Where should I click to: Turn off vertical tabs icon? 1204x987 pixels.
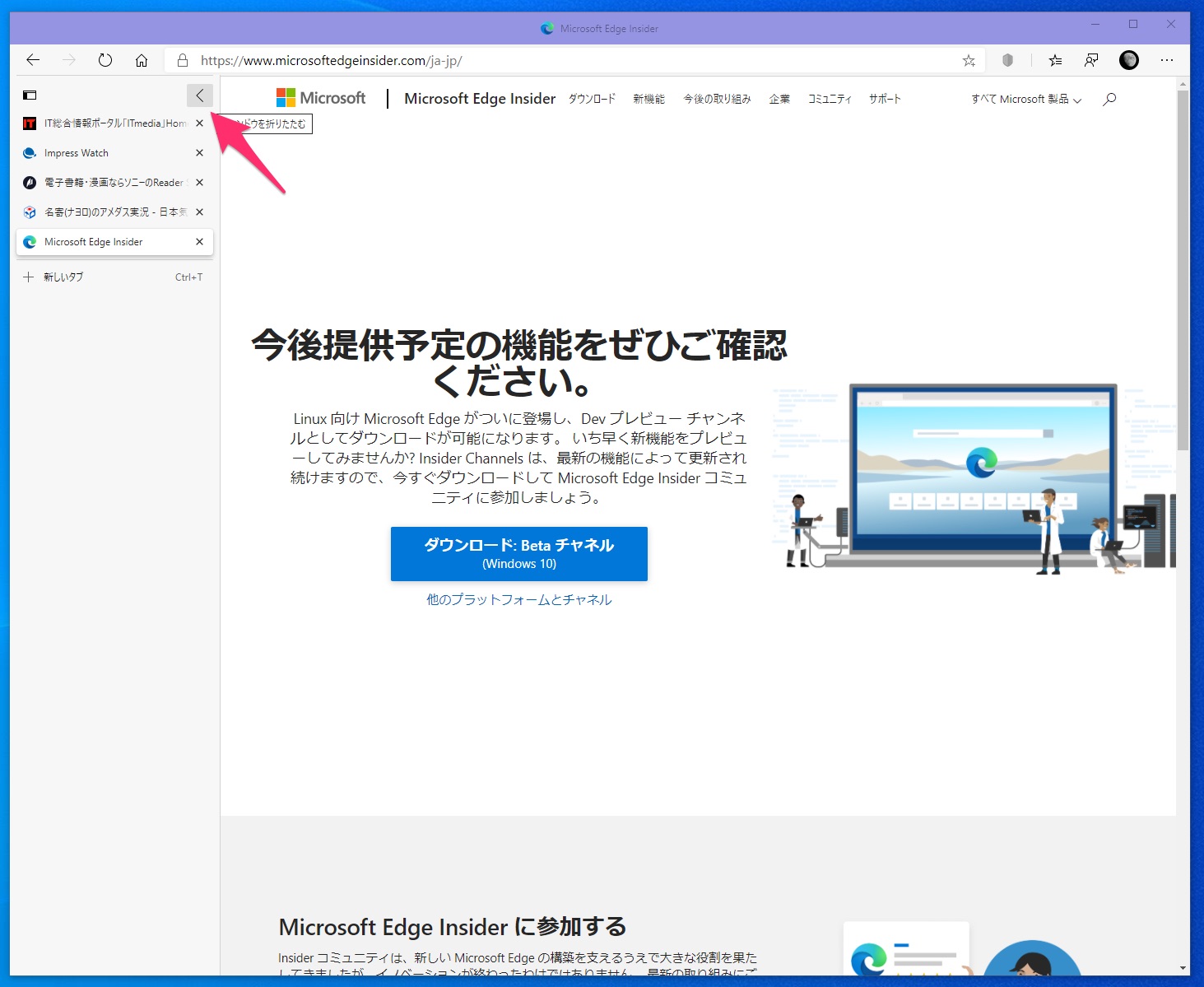point(30,95)
